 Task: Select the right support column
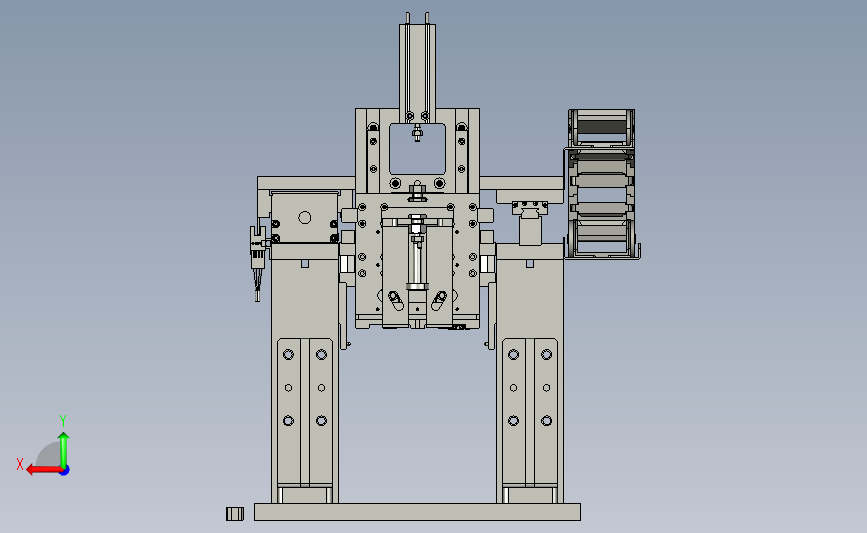(530, 374)
